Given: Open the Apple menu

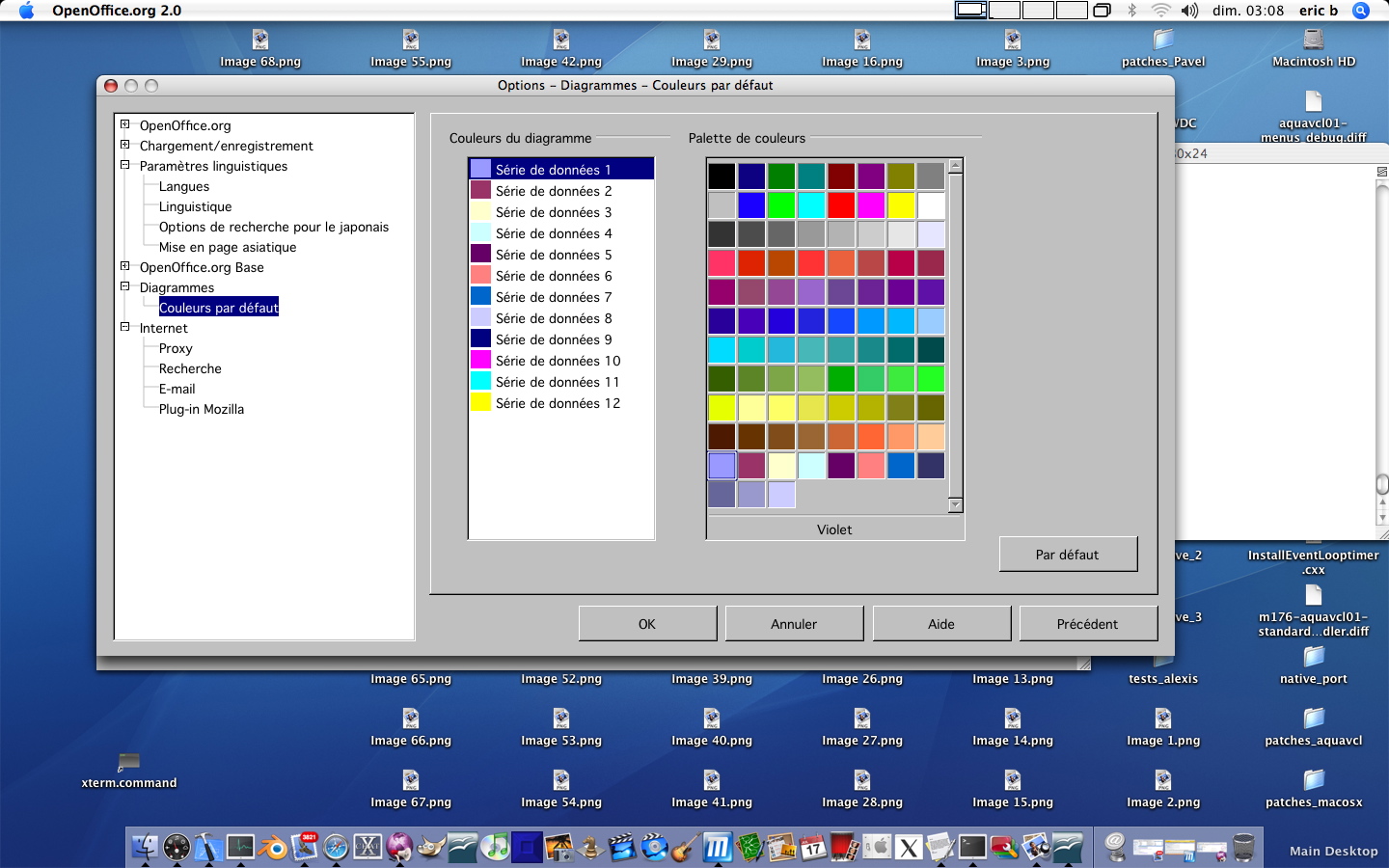Looking at the screenshot, I should coord(26,11).
